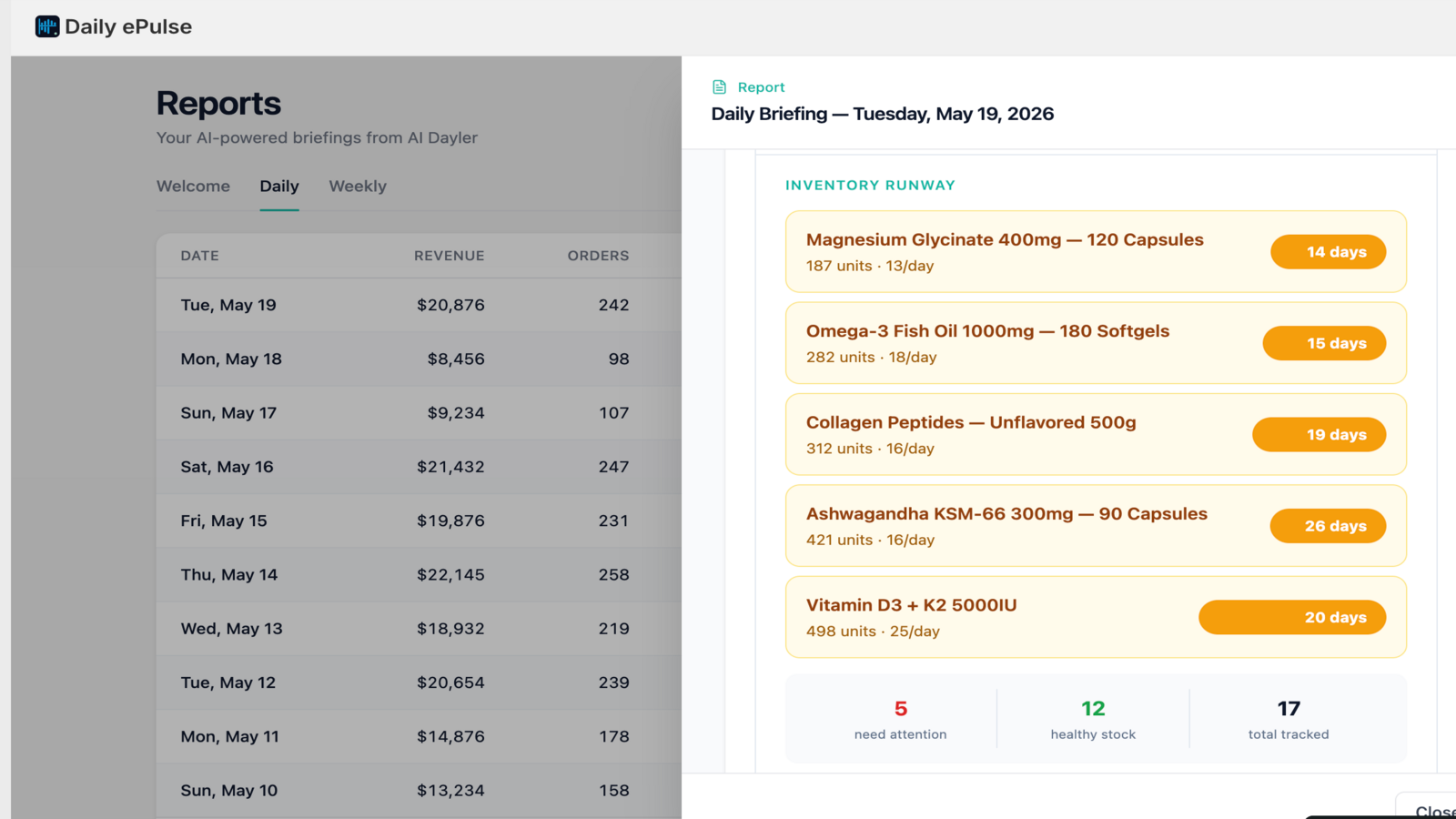Open the Sun, May 10 report row
This screenshot has height=819, width=1456.
pos(419,790)
